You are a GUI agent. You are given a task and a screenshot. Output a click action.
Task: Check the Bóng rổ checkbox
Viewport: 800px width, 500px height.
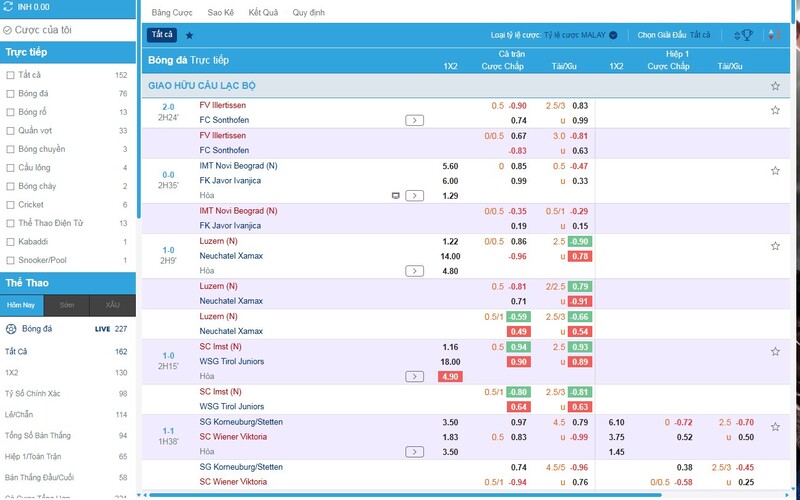coord(10,112)
